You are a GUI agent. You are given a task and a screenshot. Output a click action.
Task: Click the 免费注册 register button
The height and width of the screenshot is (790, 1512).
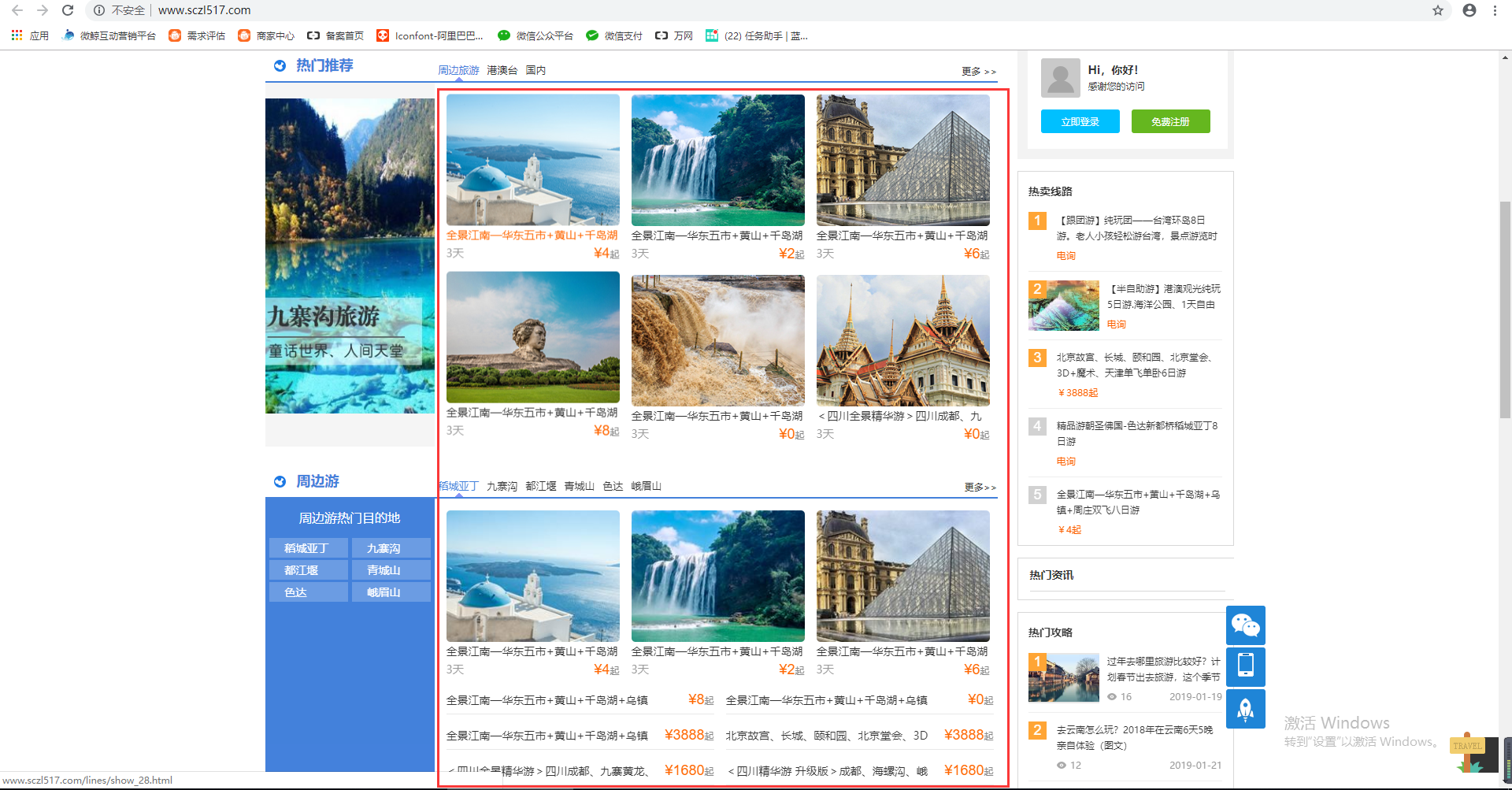tap(1170, 122)
